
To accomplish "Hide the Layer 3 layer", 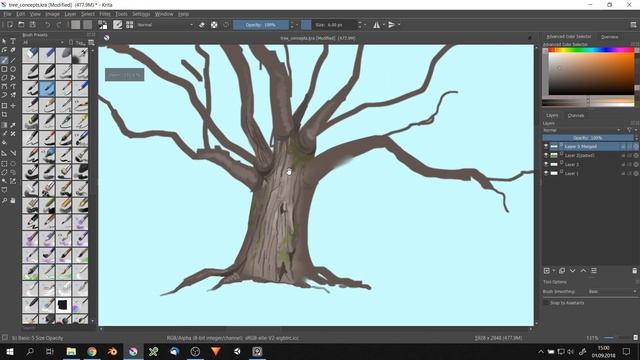I will [x=546, y=164].
